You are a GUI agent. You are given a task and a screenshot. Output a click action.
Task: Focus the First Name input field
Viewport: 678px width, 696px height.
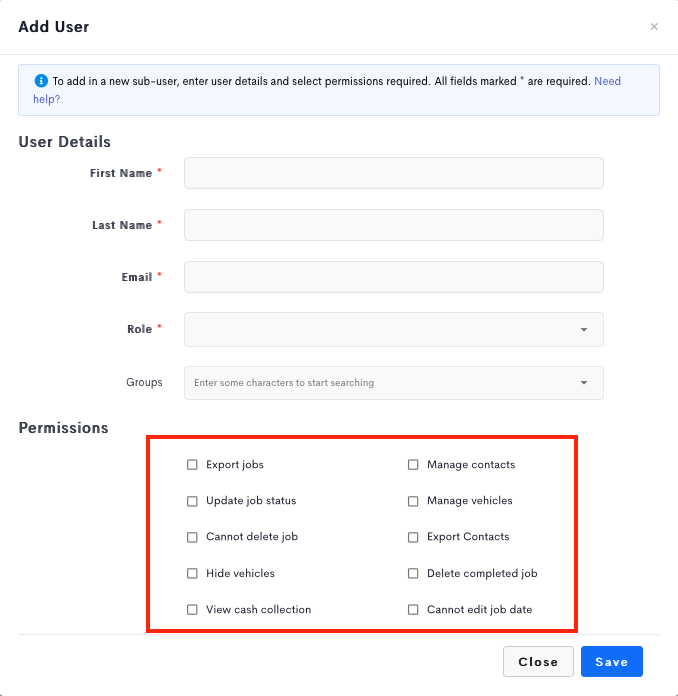(394, 173)
